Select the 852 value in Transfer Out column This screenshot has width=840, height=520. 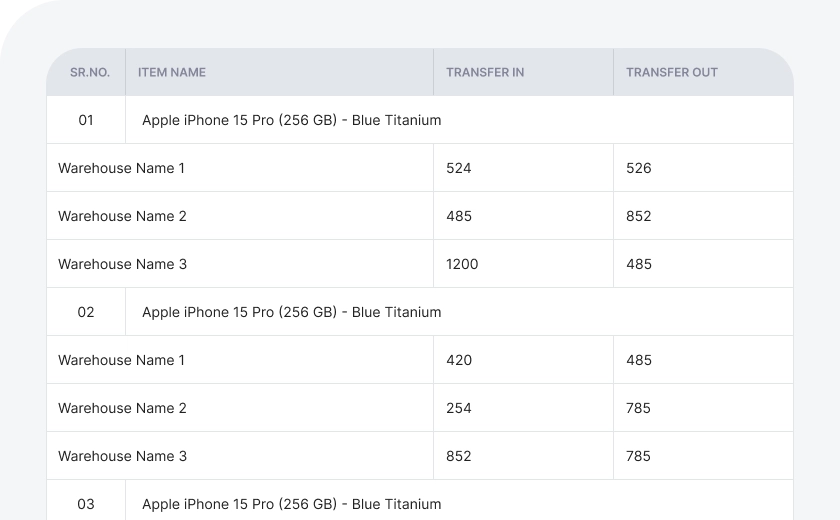[x=639, y=216]
